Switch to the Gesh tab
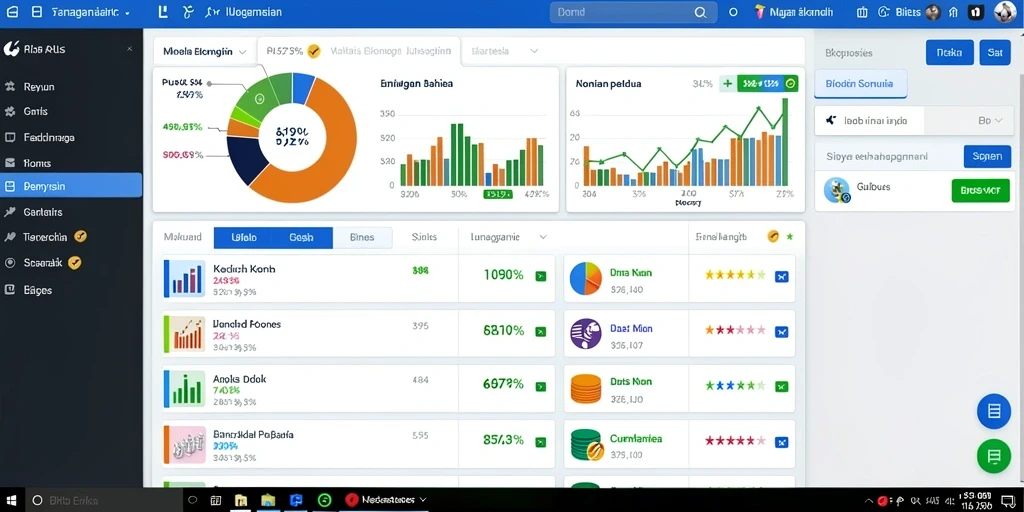The image size is (1024, 512). [x=302, y=238]
